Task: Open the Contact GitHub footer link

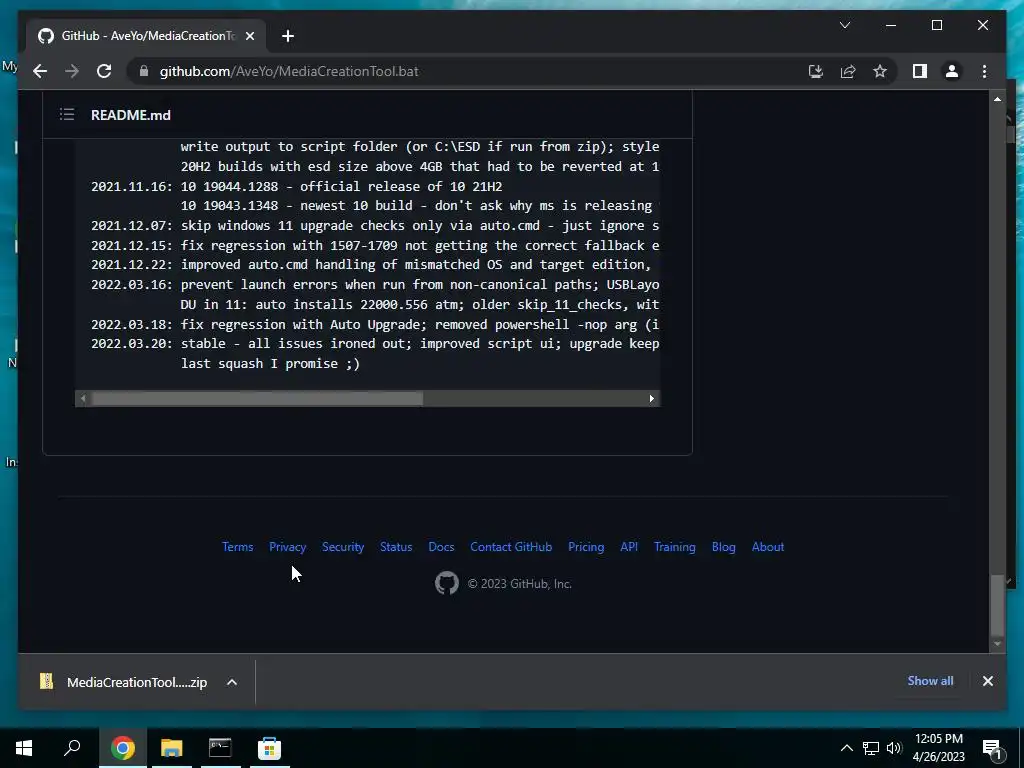Action: 511,547
